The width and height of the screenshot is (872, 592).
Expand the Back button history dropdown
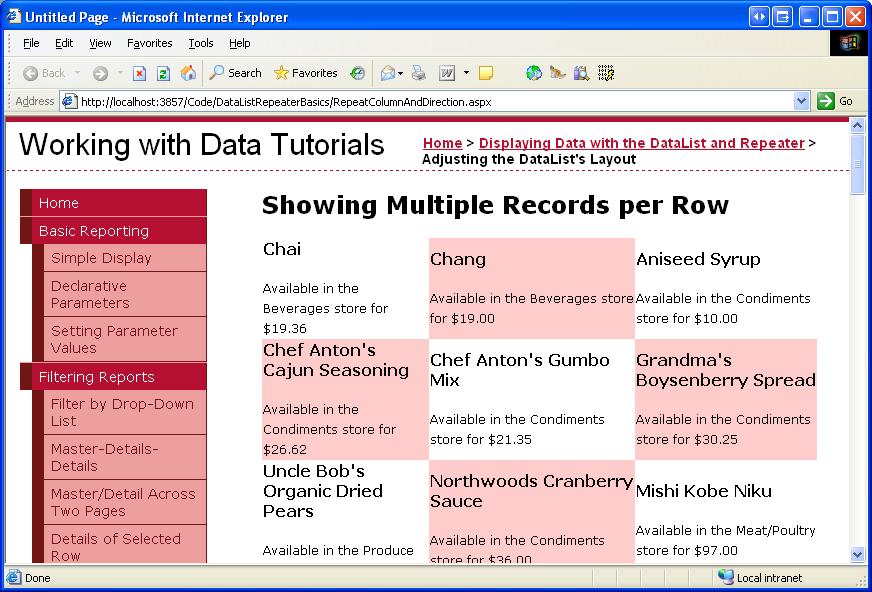click(77, 73)
